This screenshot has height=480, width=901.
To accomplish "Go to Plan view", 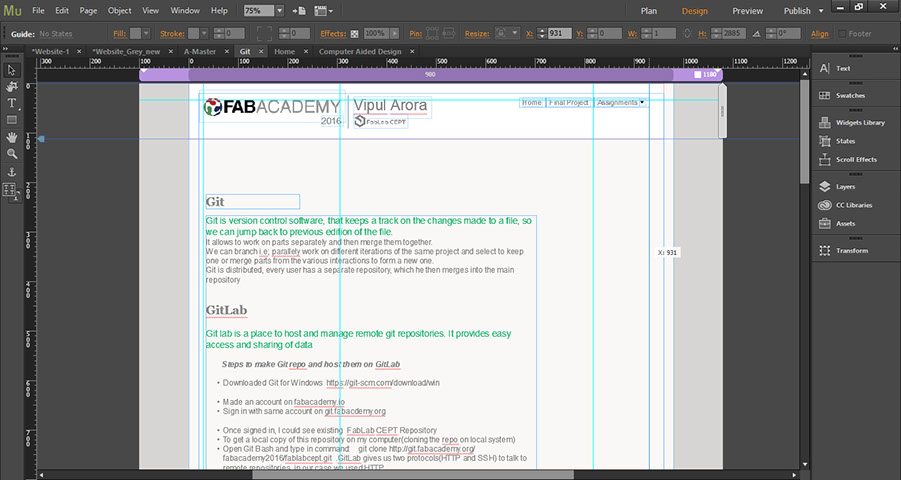I will (649, 11).
